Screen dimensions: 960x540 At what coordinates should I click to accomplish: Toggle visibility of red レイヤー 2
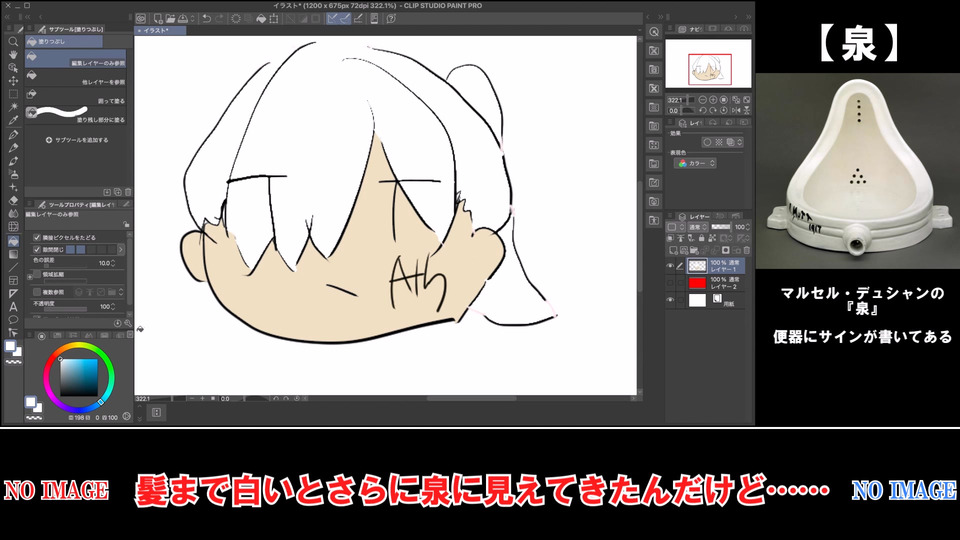coord(670,283)
